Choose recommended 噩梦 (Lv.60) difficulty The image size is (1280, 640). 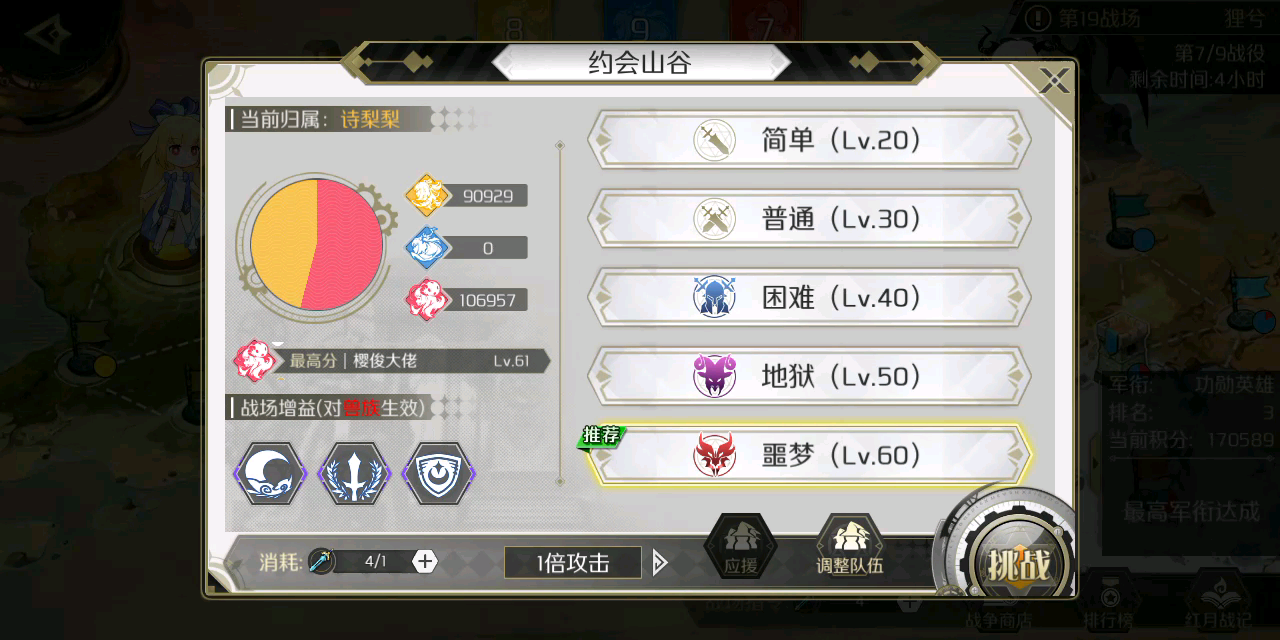[x=809, y=455]
